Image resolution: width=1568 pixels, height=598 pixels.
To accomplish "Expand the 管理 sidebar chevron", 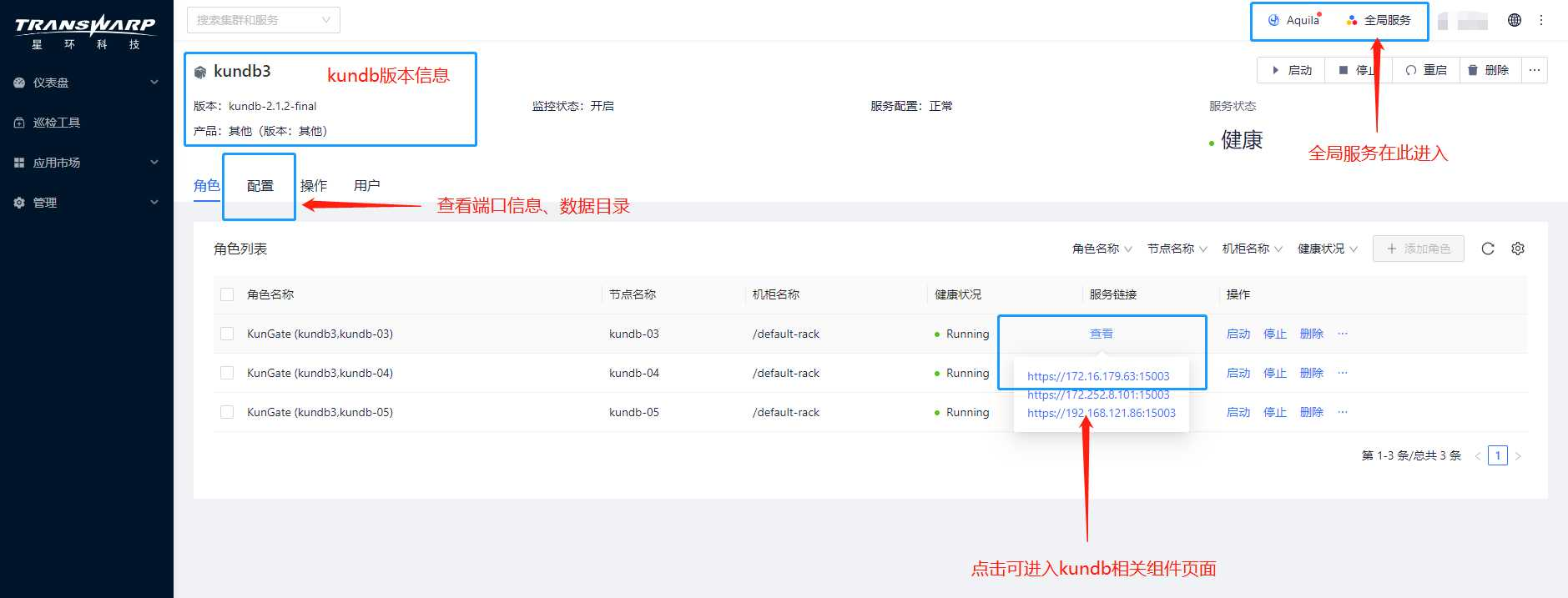I will pos(154,202).
